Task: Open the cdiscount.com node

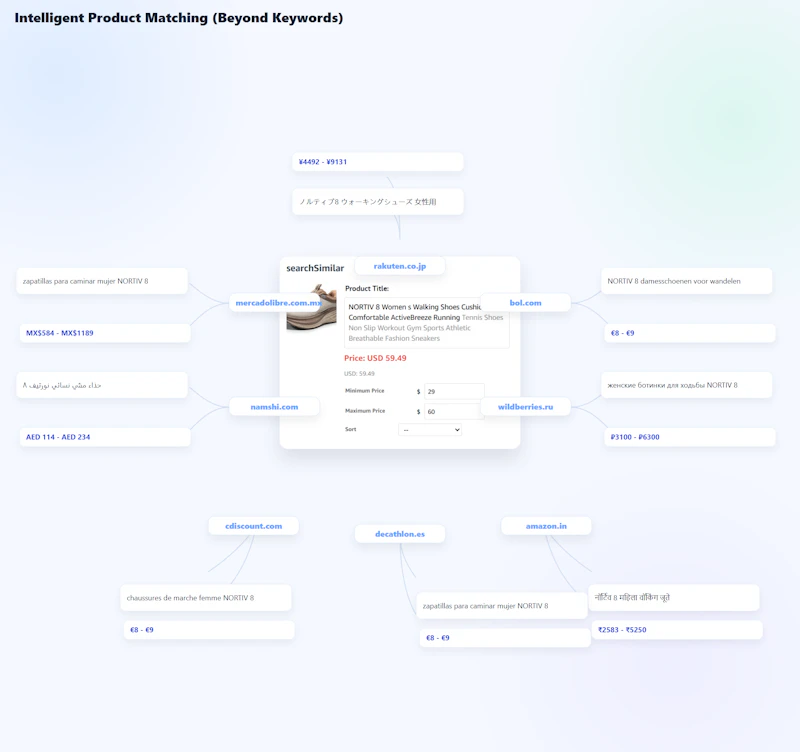Action: click(x=254, y=526)
